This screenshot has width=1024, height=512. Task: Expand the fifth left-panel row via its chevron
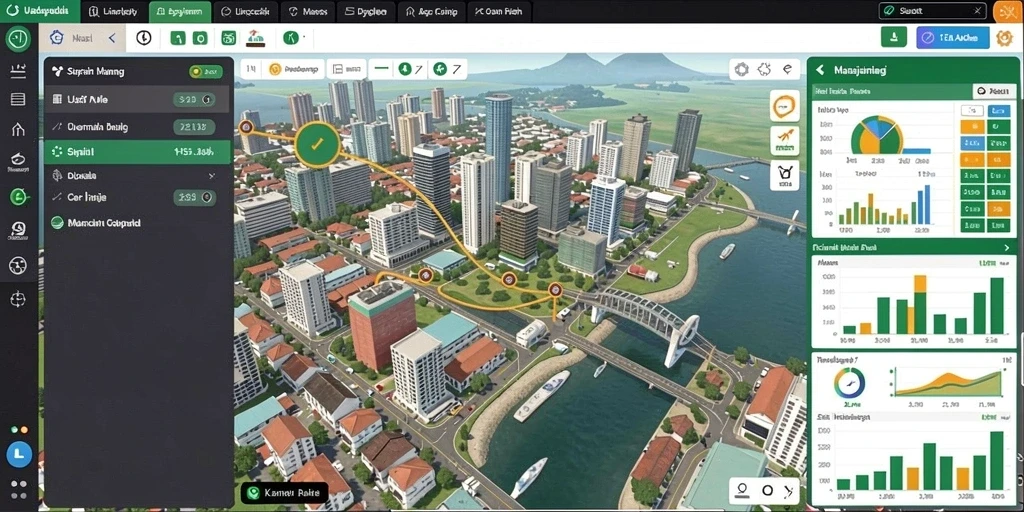point(212,176)
